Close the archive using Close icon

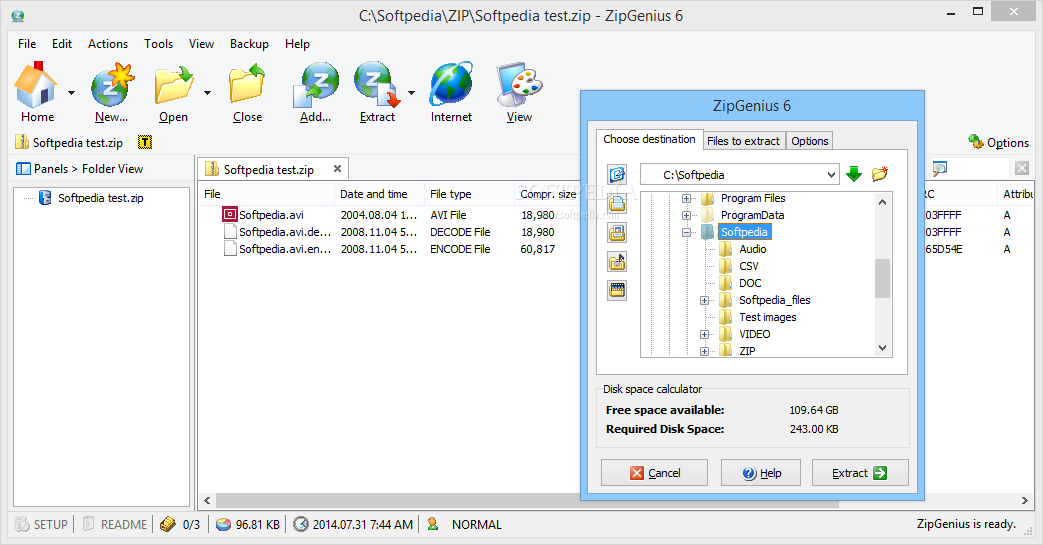(247, 85)
